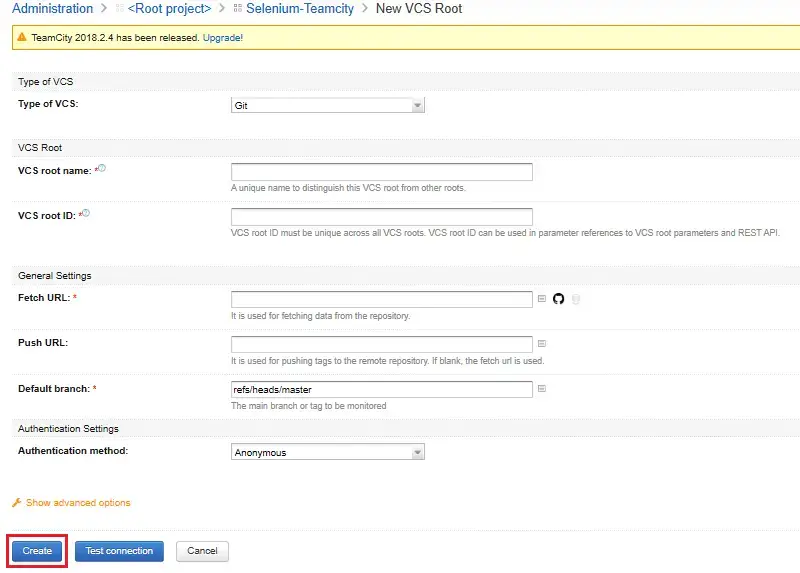
Task: Click the 'The main branch or tag to be monitored' hint
Action: click(x=309, y=406)
